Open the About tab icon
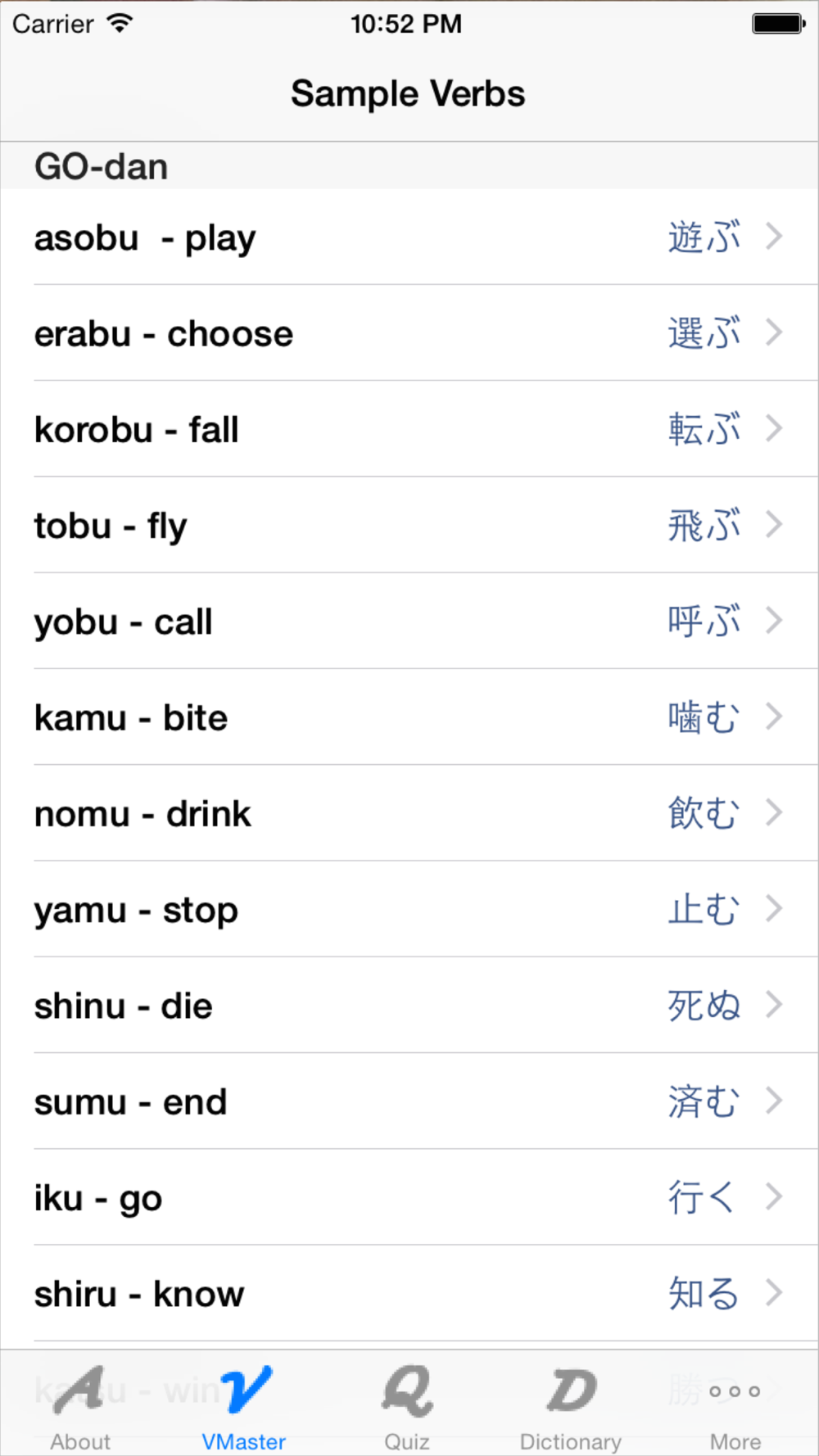 79,1390
